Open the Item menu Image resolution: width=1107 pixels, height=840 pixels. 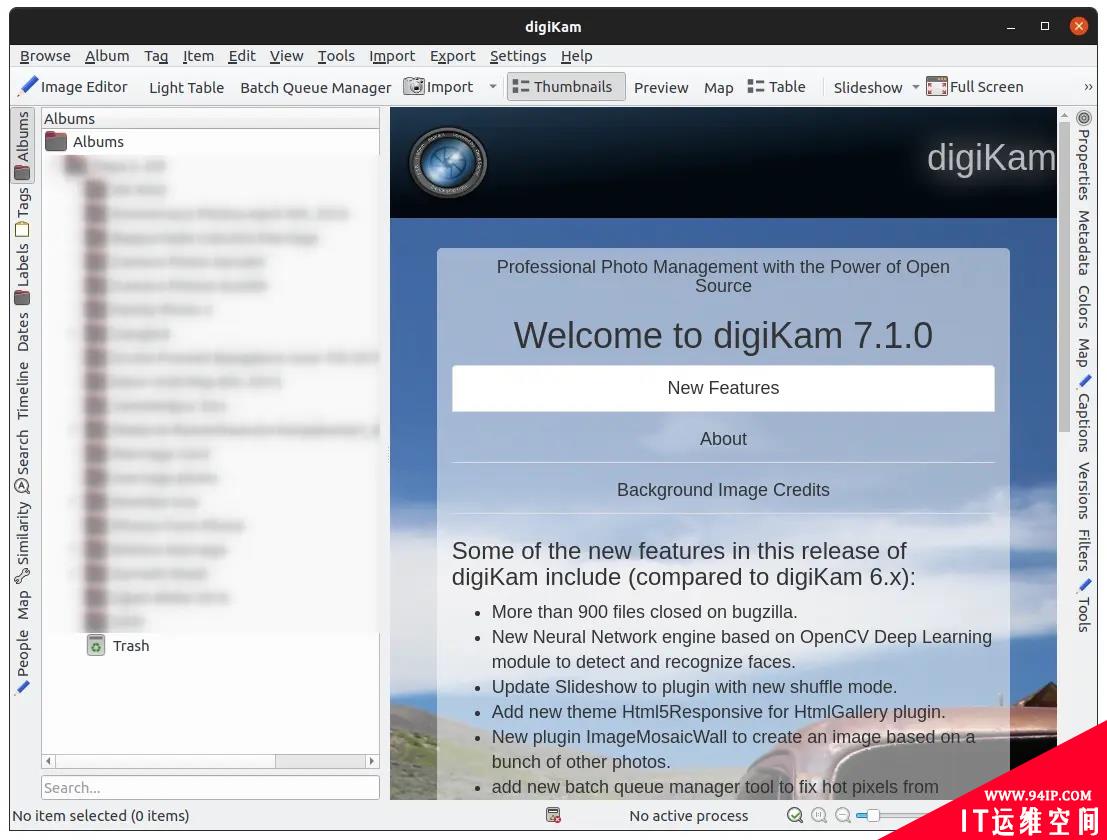point(198,56)
